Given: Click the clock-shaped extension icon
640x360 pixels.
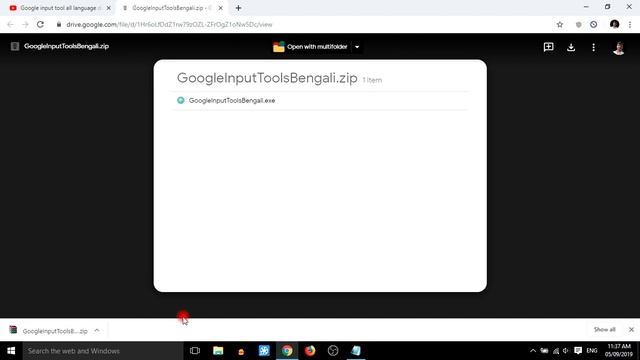Looking at the screenshot, I should [x=593, y=24].
